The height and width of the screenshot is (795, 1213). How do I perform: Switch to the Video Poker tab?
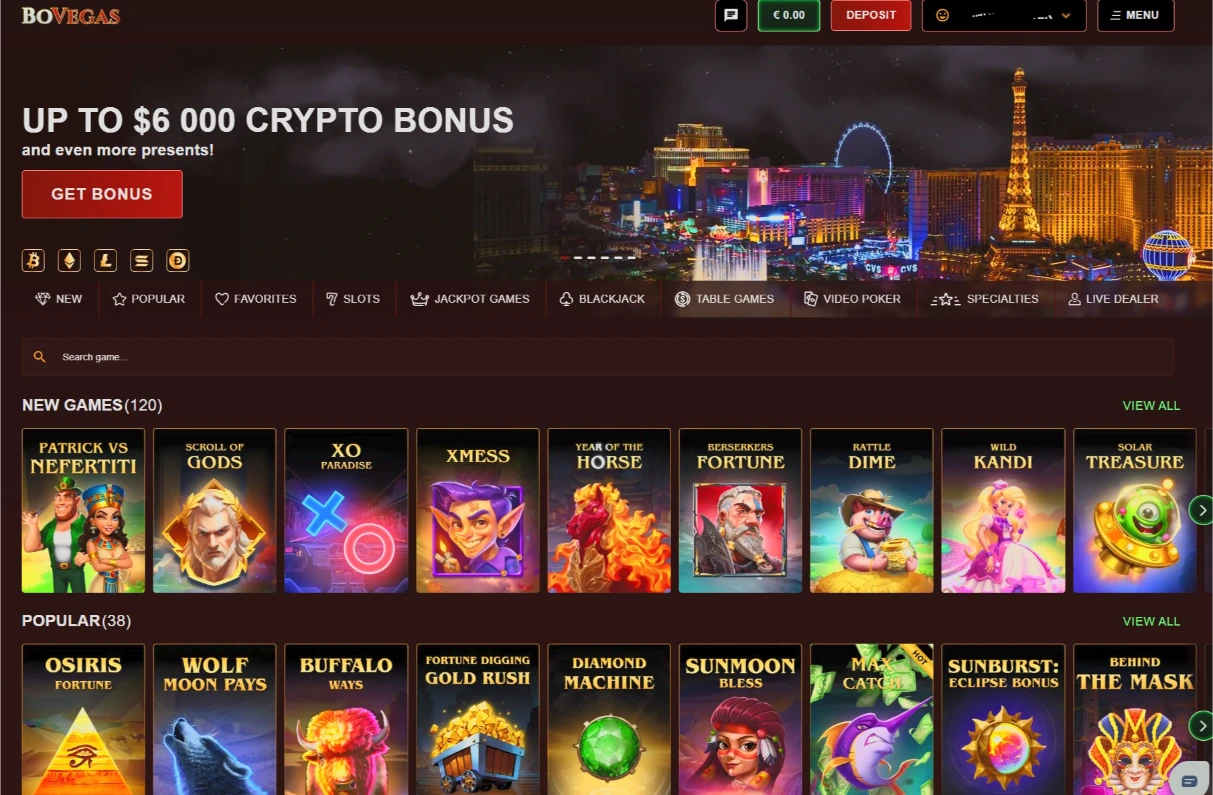point(852,299)
